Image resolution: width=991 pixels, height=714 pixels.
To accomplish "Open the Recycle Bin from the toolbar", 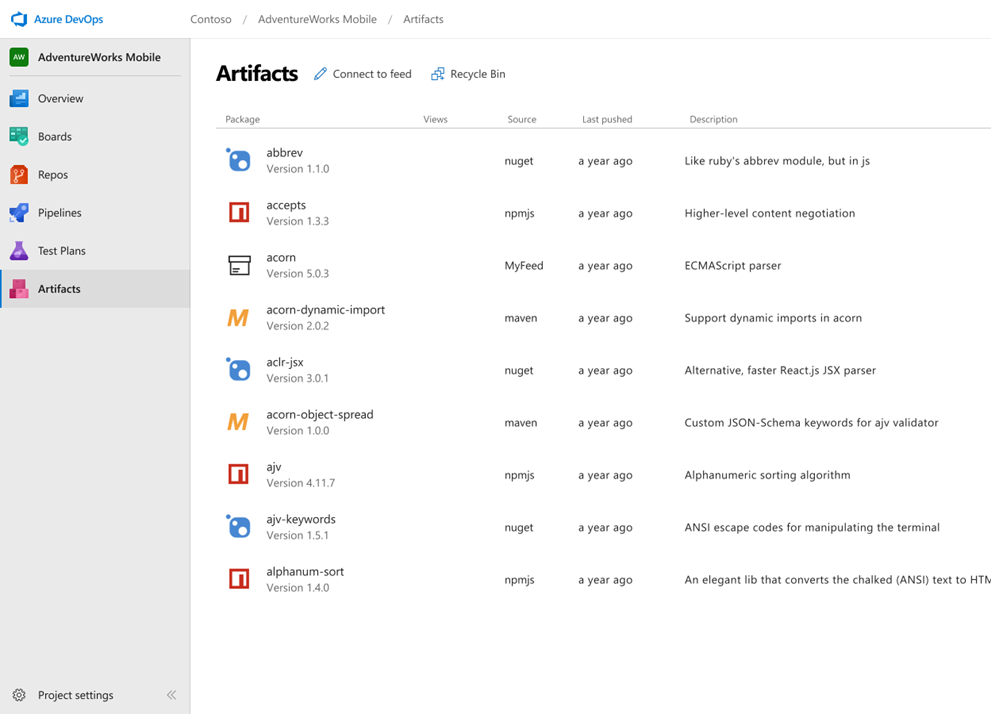I will click(467, 73).
